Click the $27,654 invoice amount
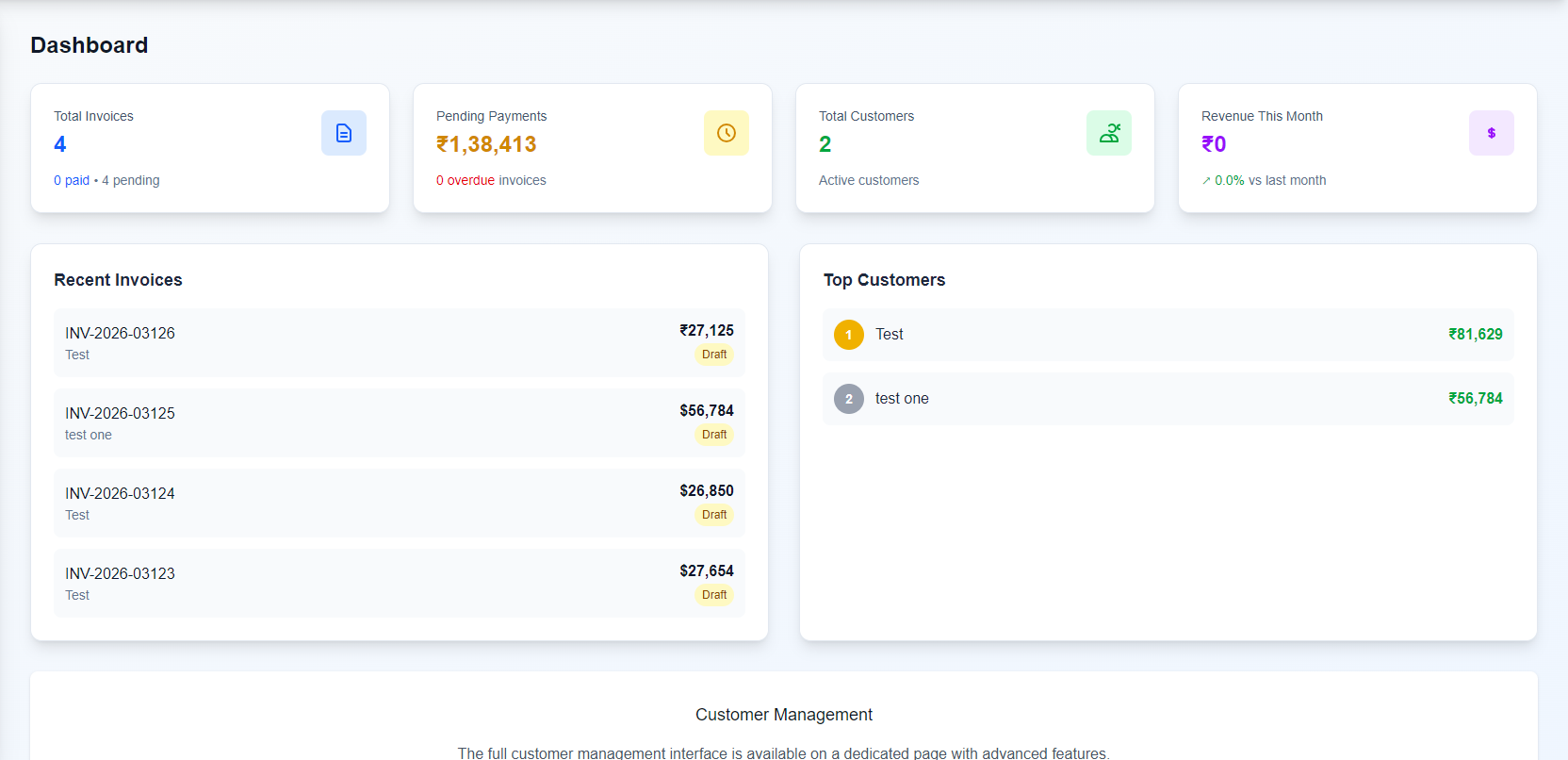The width and height of the screenshot is (1568, 760). pos(707,570)
